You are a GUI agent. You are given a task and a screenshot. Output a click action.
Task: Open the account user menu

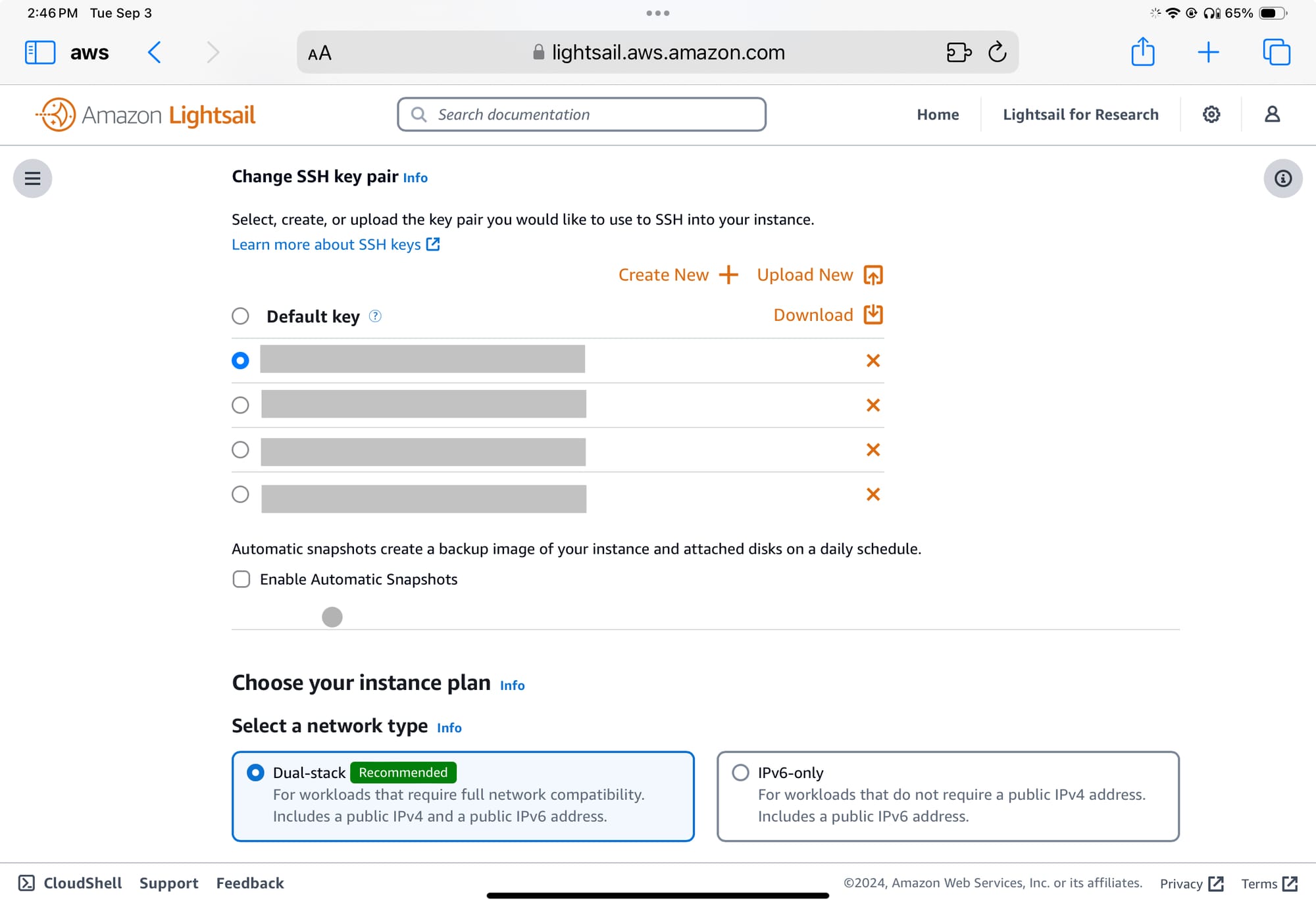1273,114
